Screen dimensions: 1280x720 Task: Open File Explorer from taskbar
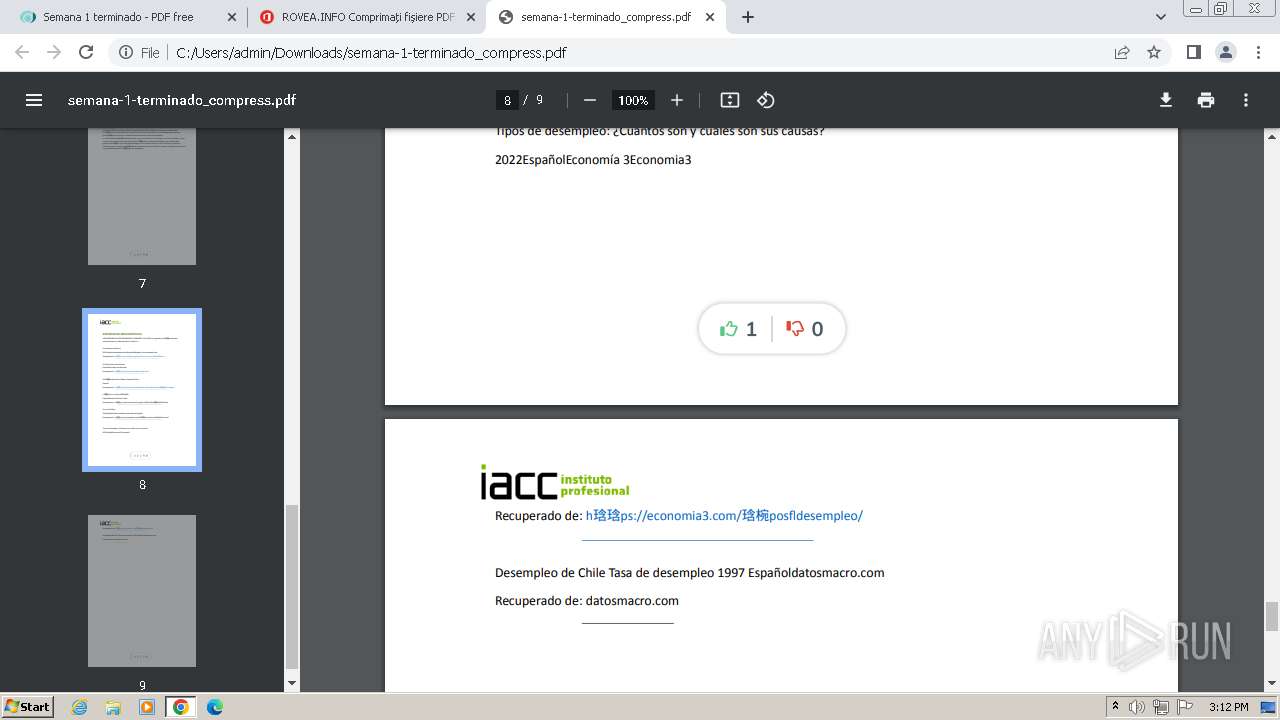[x=113, y=707]
